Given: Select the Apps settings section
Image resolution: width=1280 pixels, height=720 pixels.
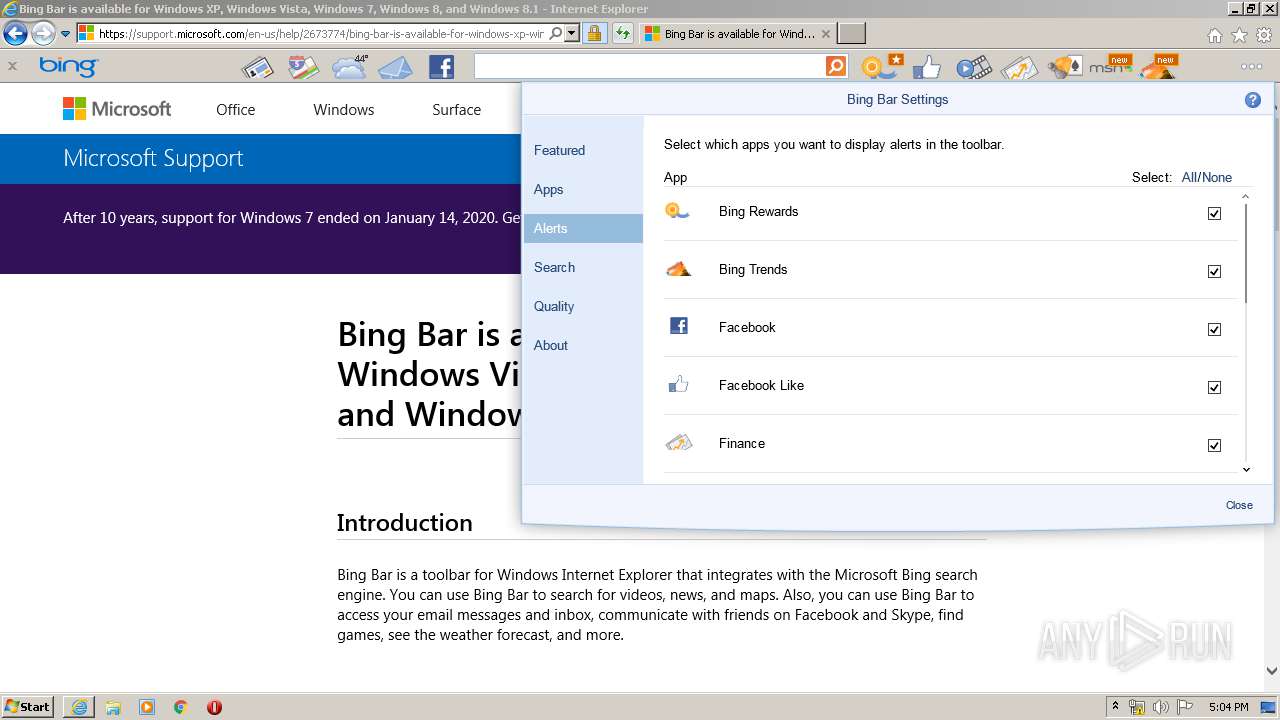Looking at the screenshot, I should [x=583, y=189].
